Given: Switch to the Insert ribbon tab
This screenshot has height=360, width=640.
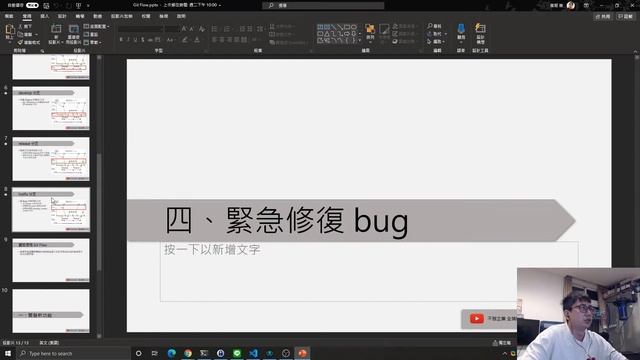Looking at the screenshot, I should 44,16.
